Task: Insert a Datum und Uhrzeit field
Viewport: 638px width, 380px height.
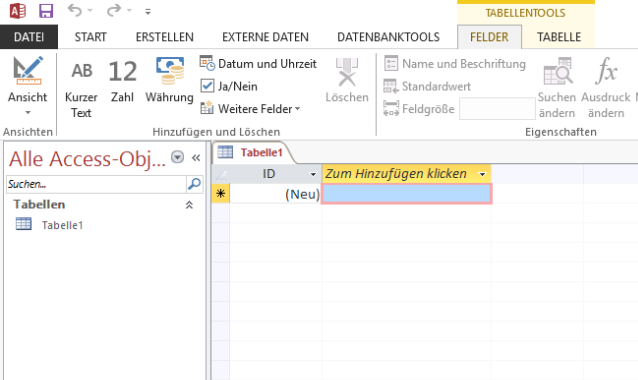Action: (x=258, y=63)
